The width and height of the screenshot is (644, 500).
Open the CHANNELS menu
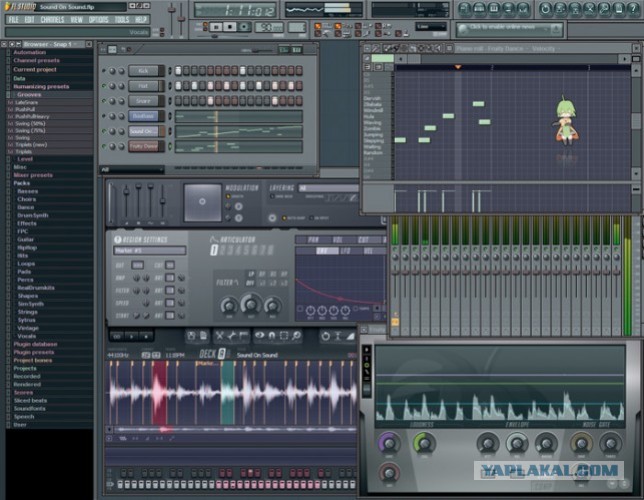click(x=52, y=20)
